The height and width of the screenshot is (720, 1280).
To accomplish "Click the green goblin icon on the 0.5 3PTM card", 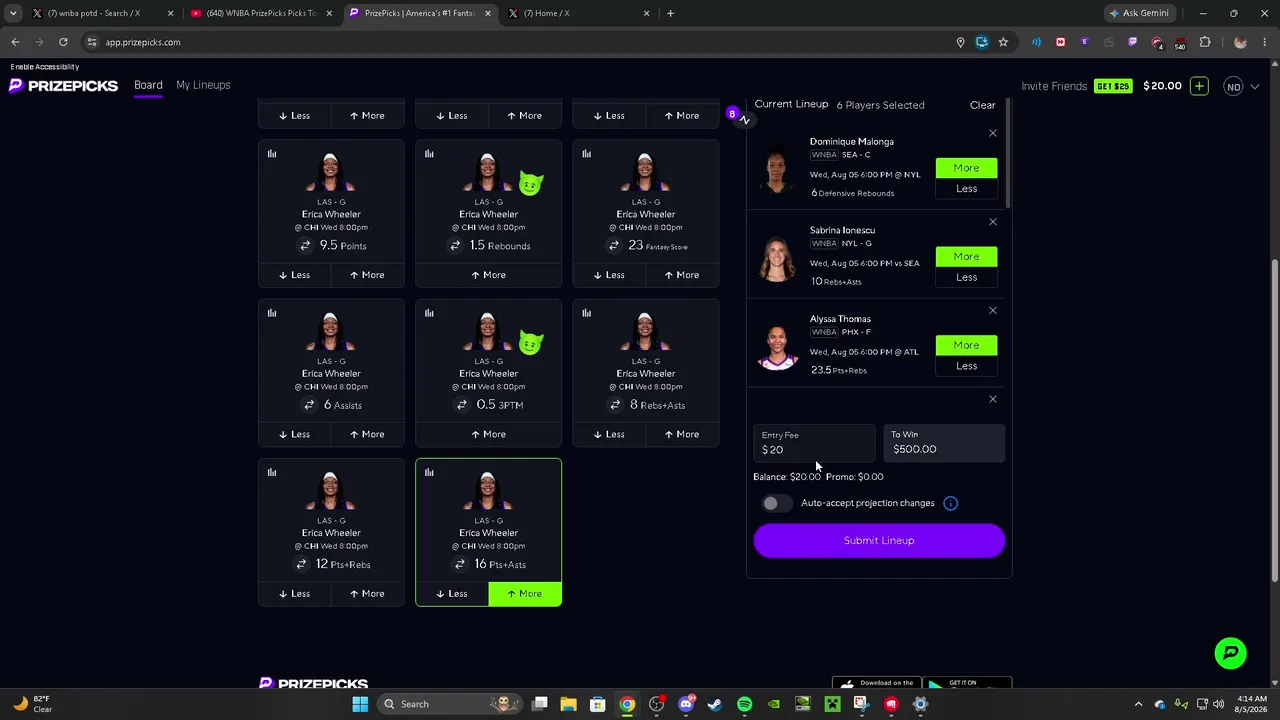I will [531, 343].
